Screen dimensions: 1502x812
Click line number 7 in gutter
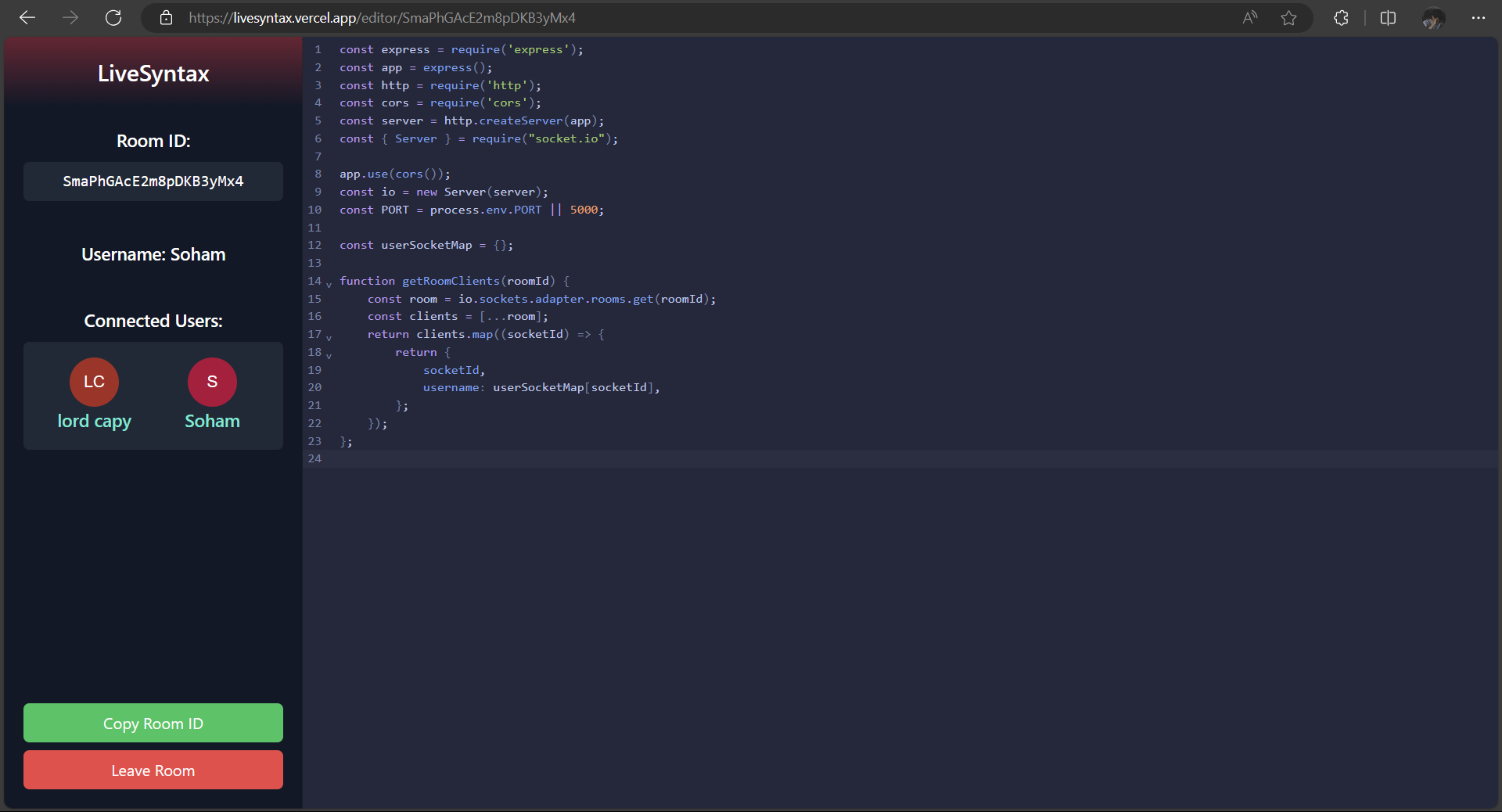point(318,156)
